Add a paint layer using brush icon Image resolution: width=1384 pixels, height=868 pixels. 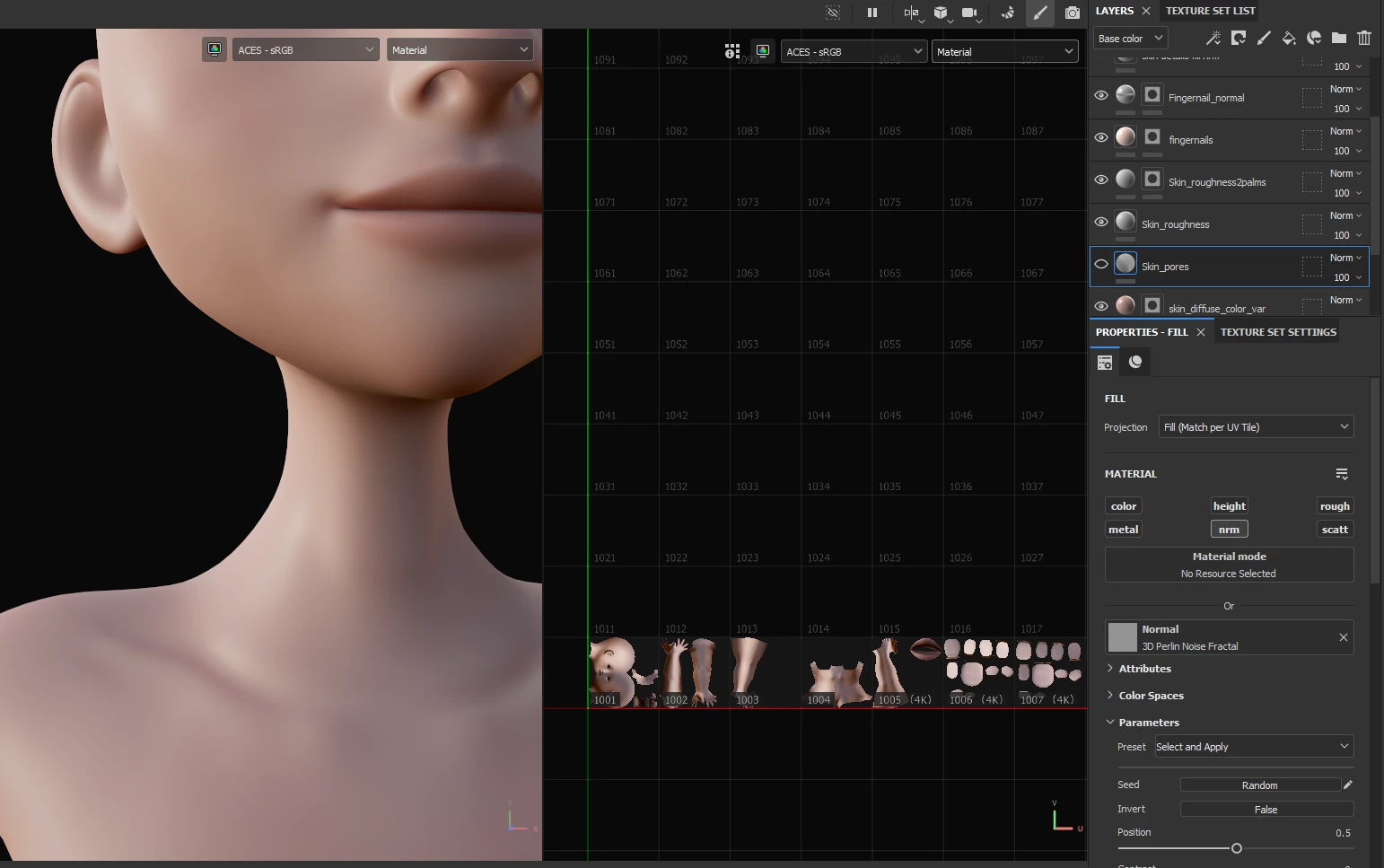[1263, 38]
